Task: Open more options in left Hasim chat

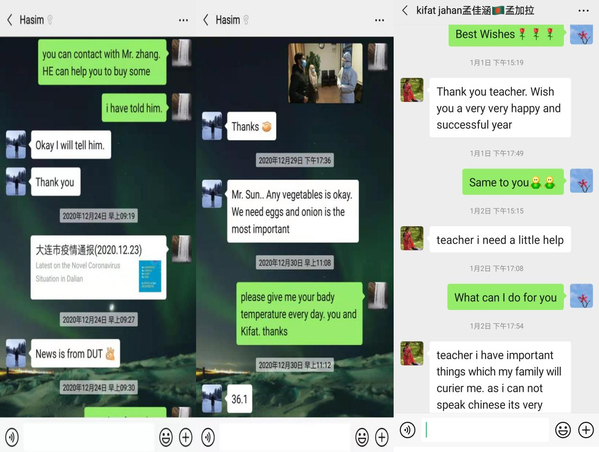Action: [183, 20]
